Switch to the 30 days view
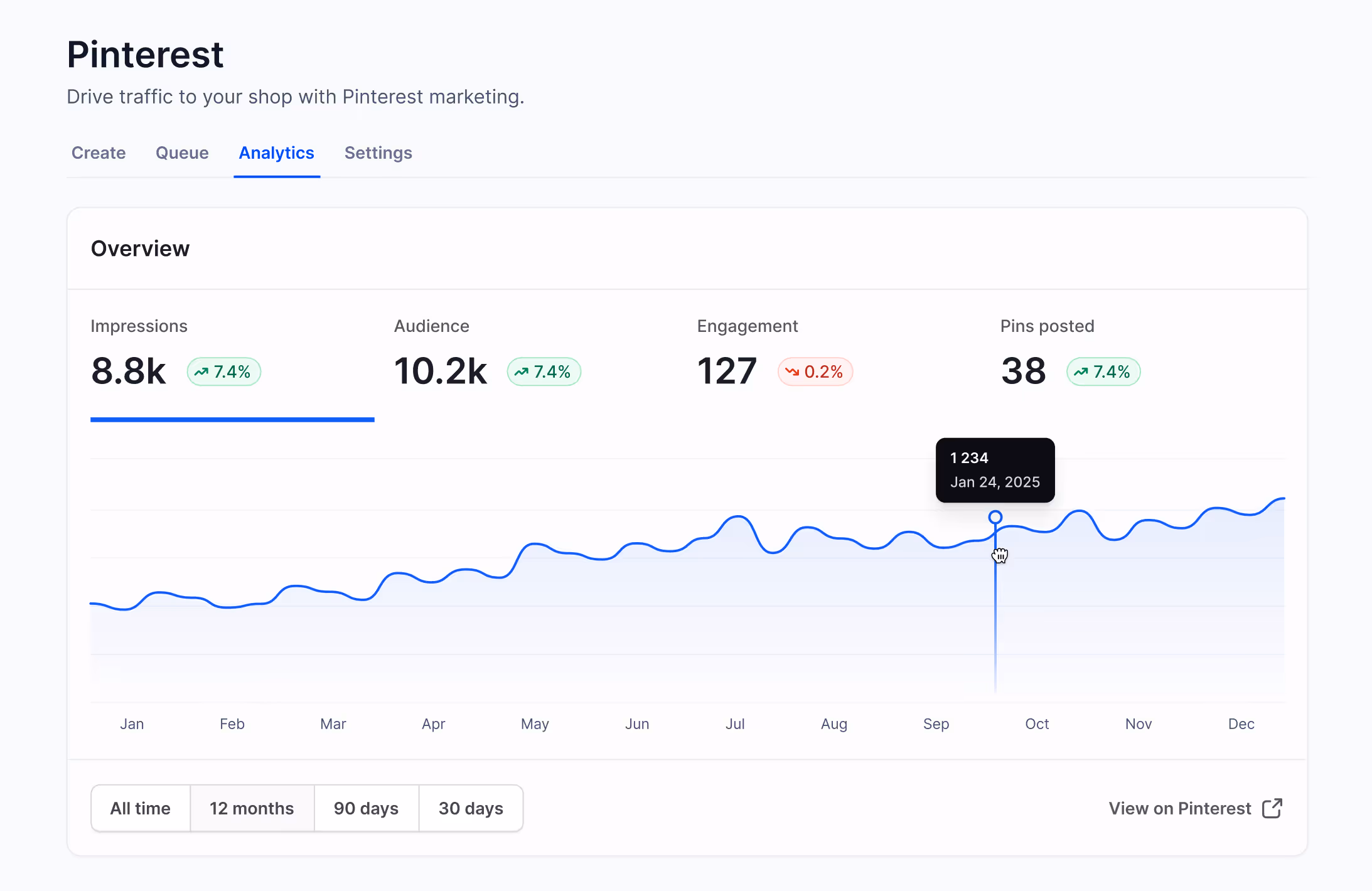Viewport: 1372px width, 891px height. [x=471, y=808]
